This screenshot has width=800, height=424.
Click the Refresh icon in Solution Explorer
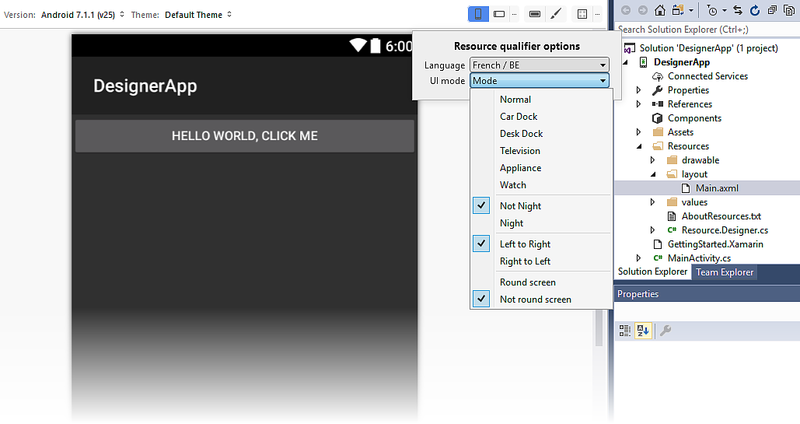pos(755,10)
